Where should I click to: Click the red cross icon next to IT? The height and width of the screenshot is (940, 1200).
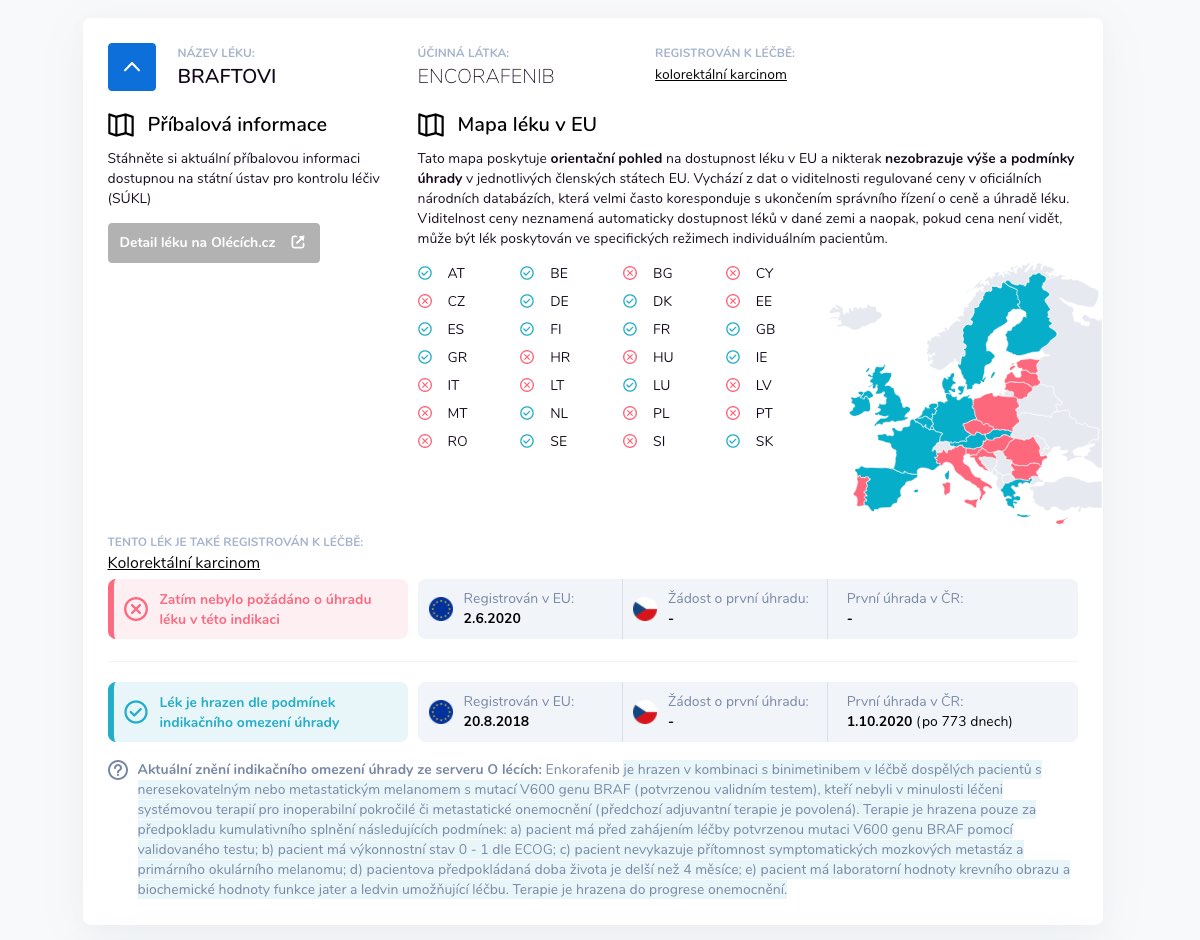pos(425,385)
